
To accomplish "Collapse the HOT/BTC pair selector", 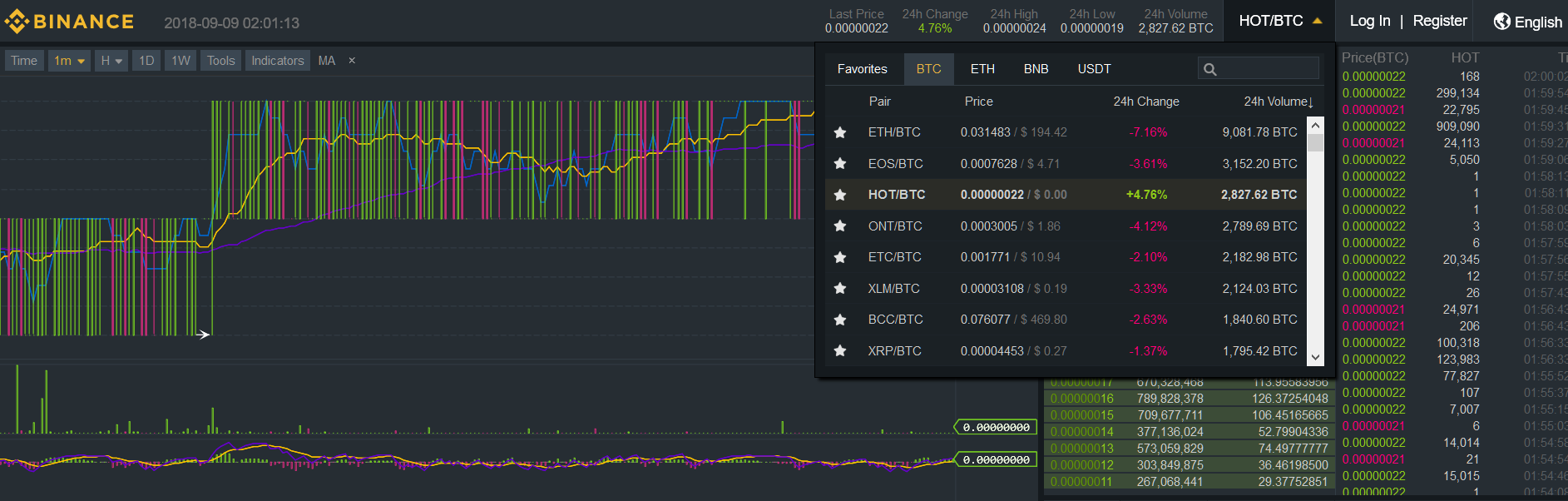I will point(1279,21).
